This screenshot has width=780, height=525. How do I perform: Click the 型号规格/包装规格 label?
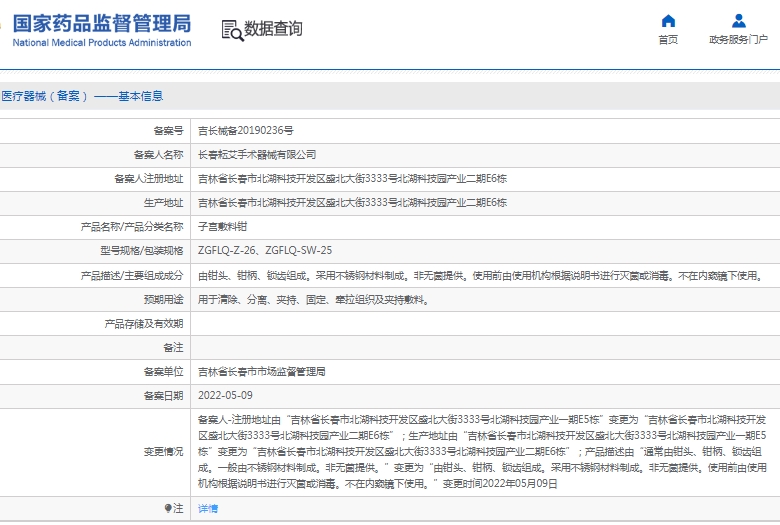click(142, 250)
